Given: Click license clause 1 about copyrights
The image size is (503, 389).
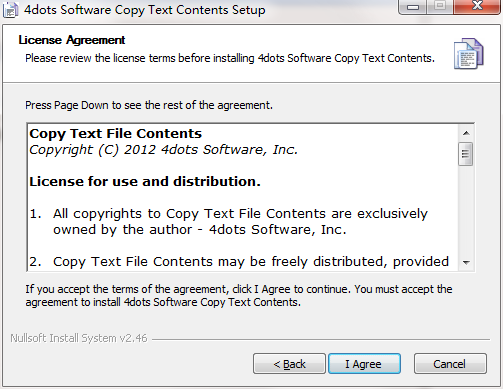Looking at the screenshot, I should 229,221.
